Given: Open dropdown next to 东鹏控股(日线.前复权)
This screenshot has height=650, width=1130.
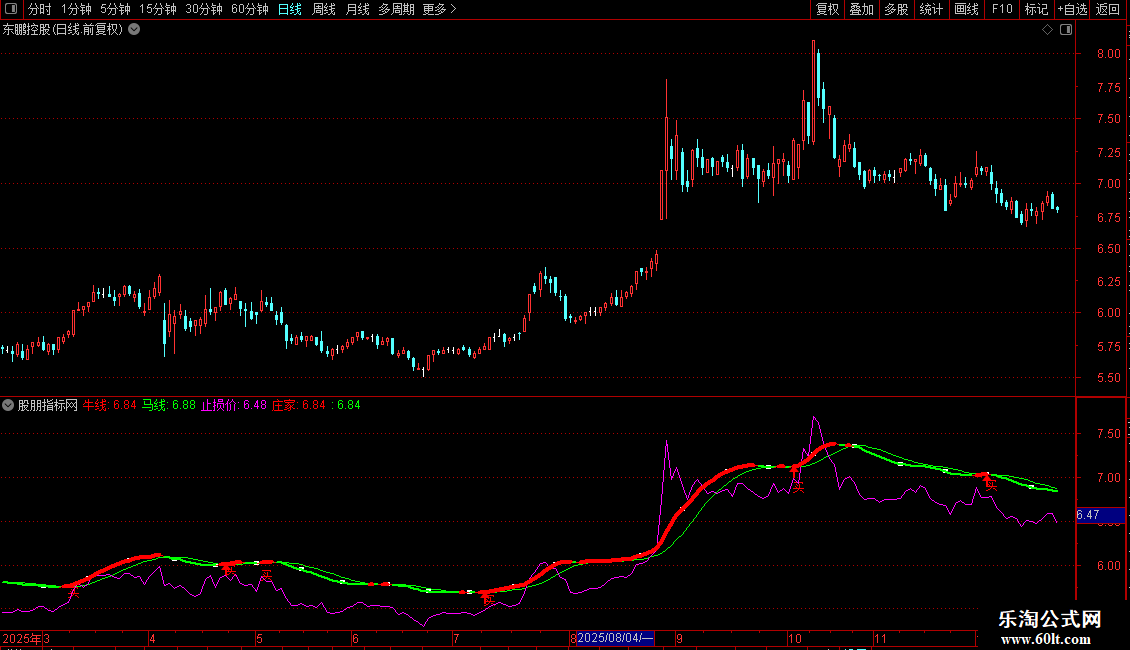Looking at the screenshot, I should 134,30.
